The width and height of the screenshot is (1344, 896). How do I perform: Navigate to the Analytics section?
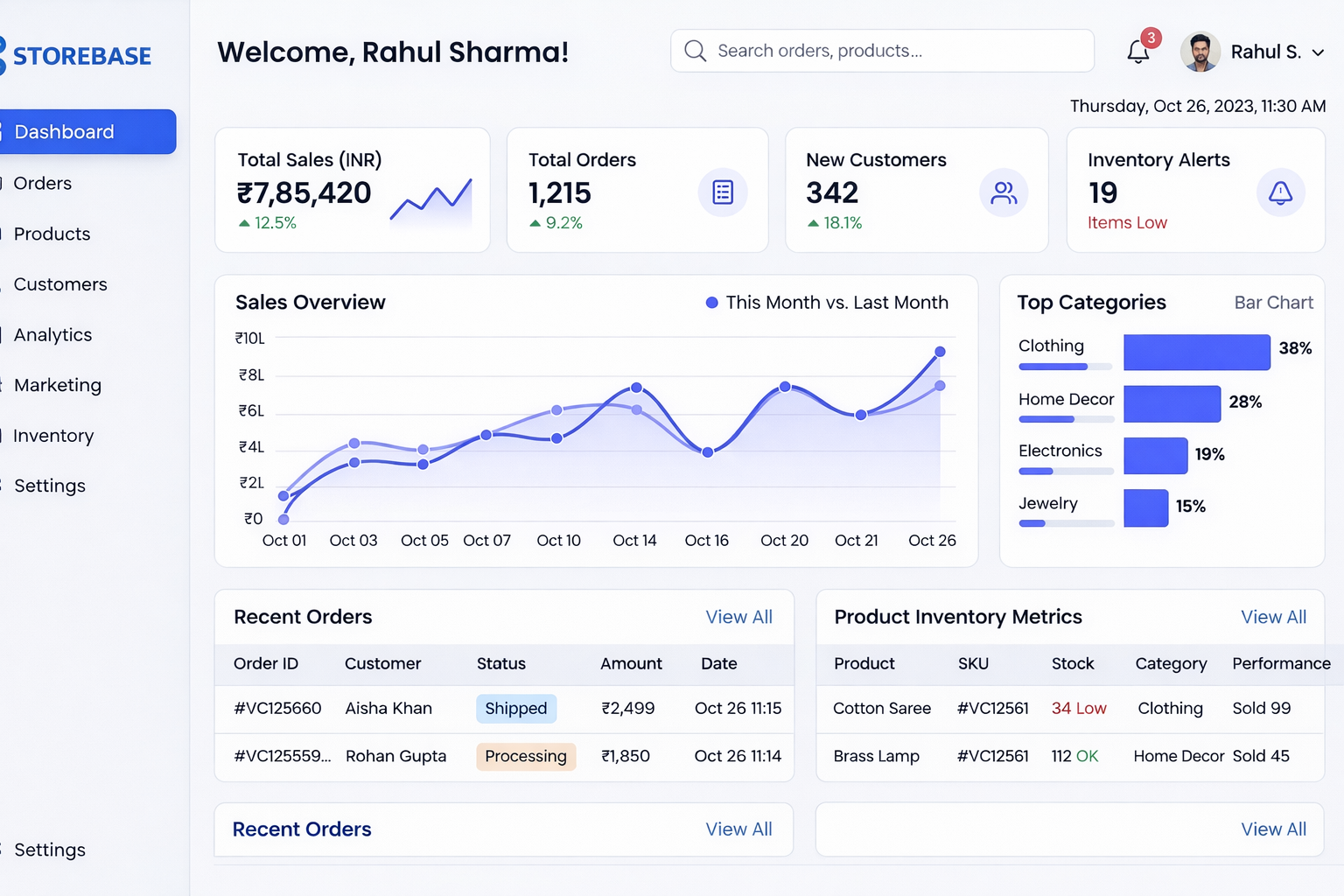[x=52, y=334]
